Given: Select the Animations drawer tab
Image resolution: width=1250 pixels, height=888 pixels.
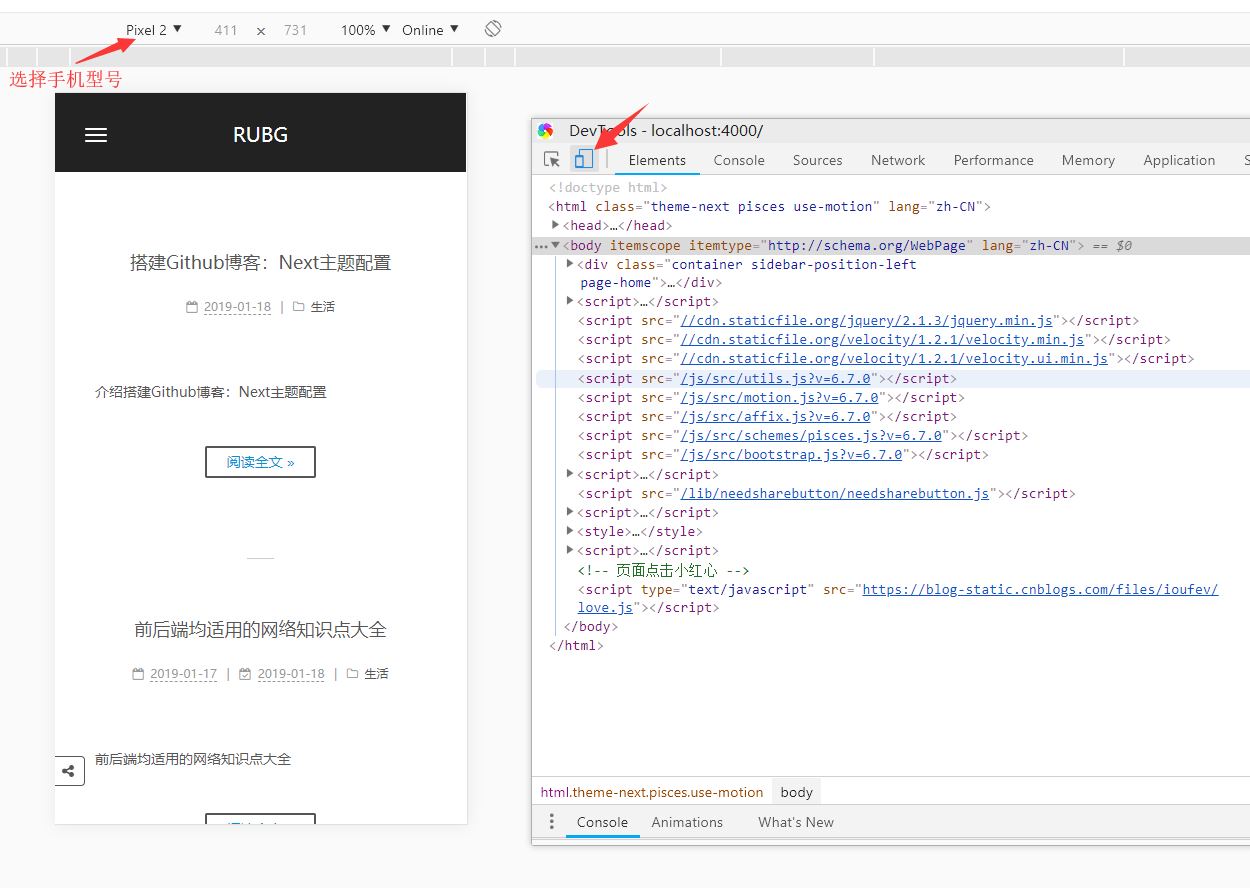Looking at the screenshot, I should 687,822.
